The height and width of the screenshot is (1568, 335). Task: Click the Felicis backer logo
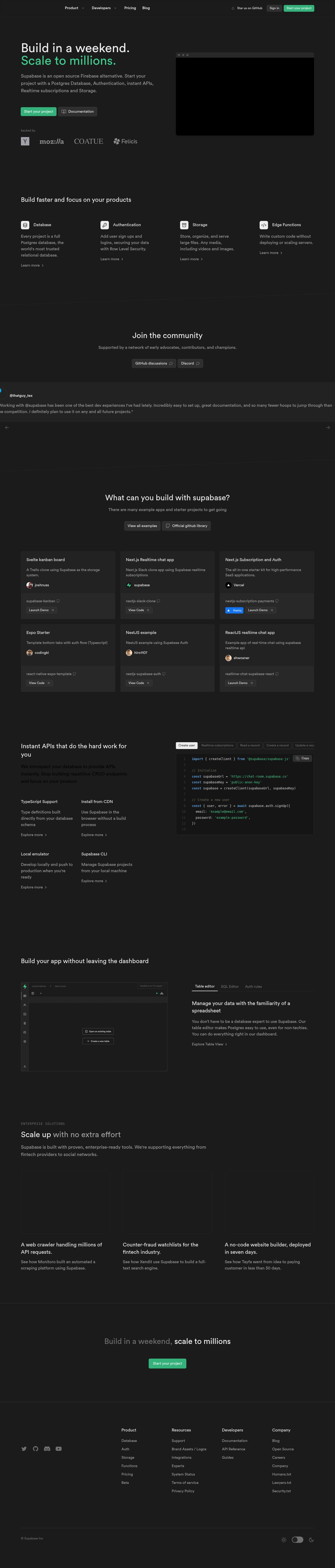click(125, 141)
